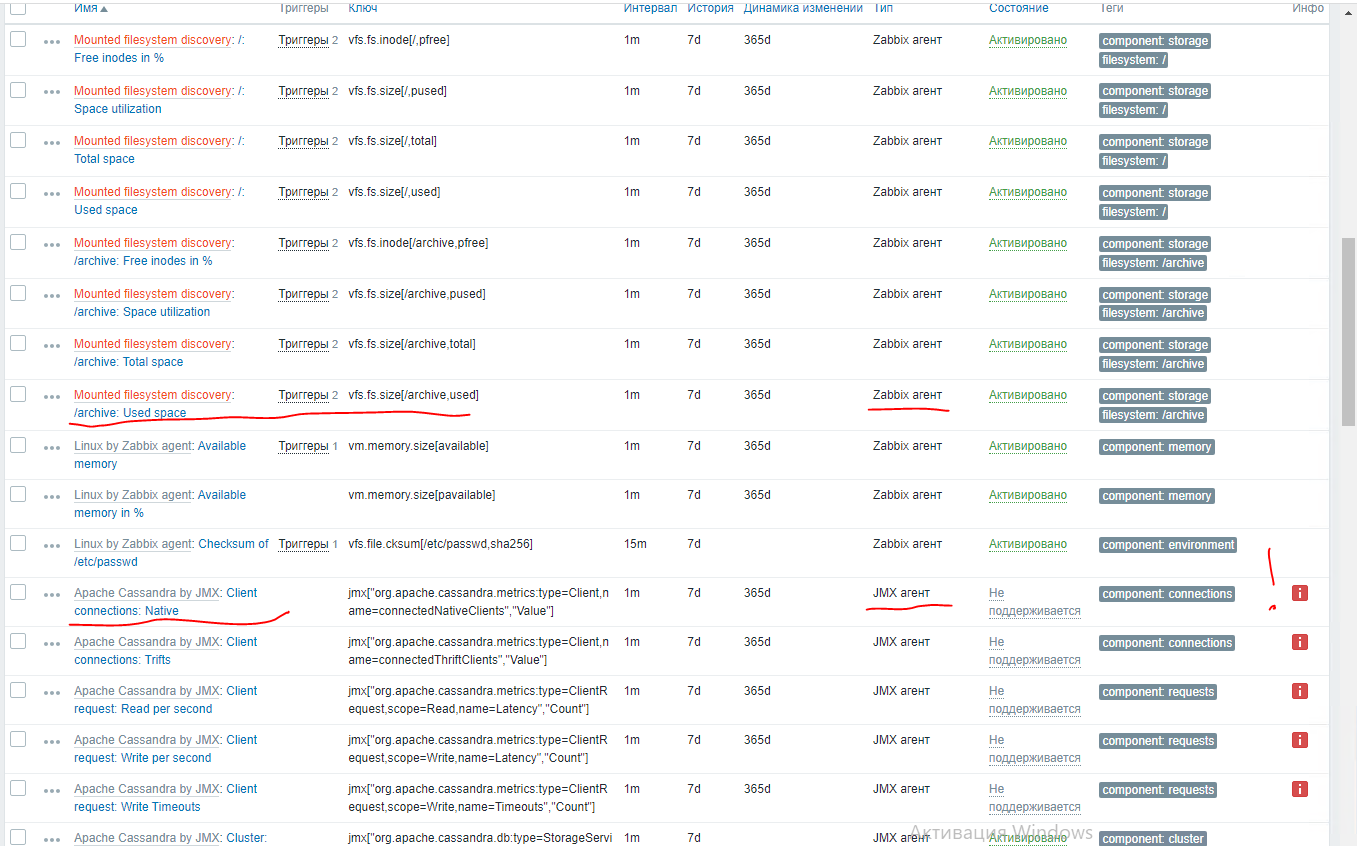
Task: Show the red info icon for connectedThriftClients item
Action: [x=1300, y=642]
